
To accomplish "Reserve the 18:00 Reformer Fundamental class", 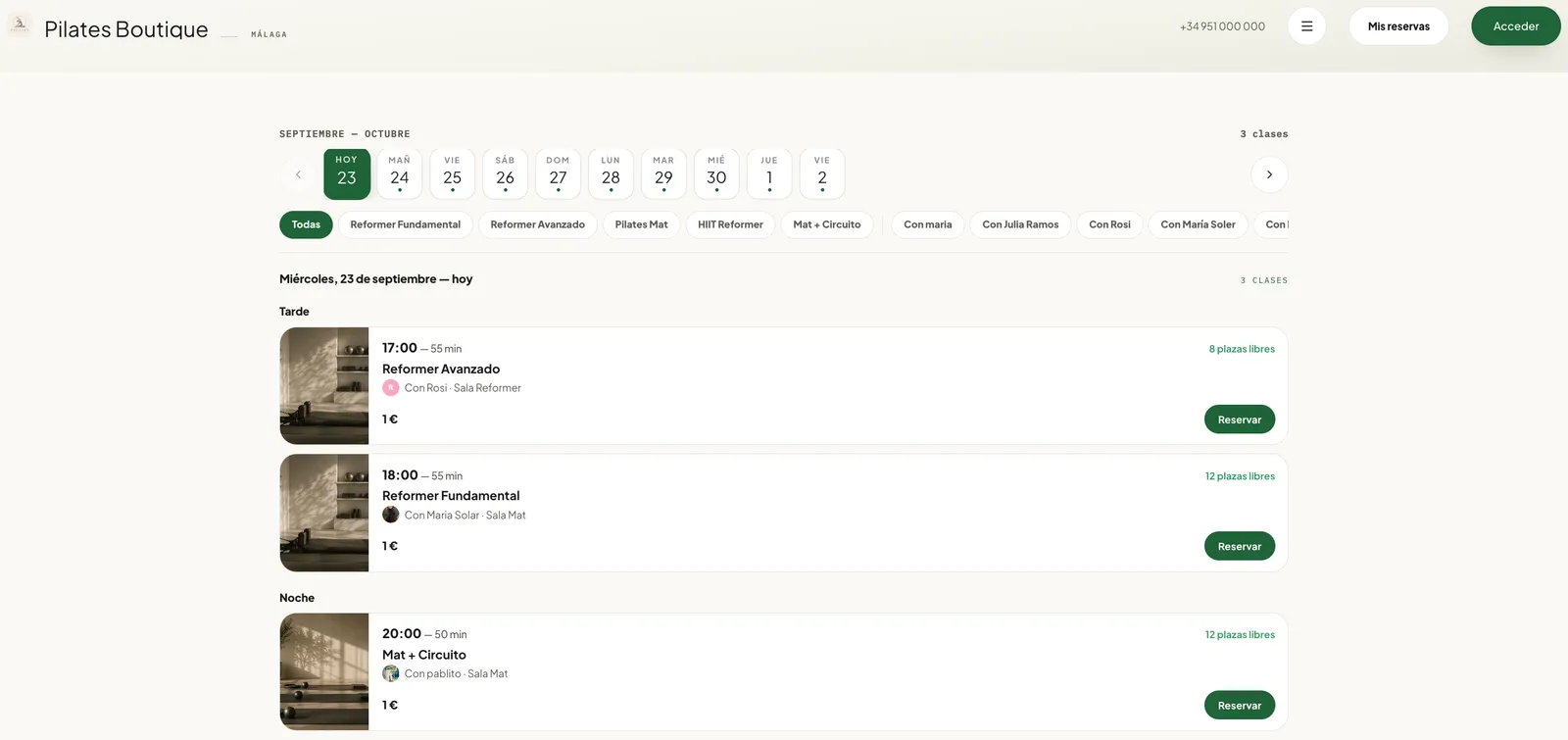I will (1240, 546).
